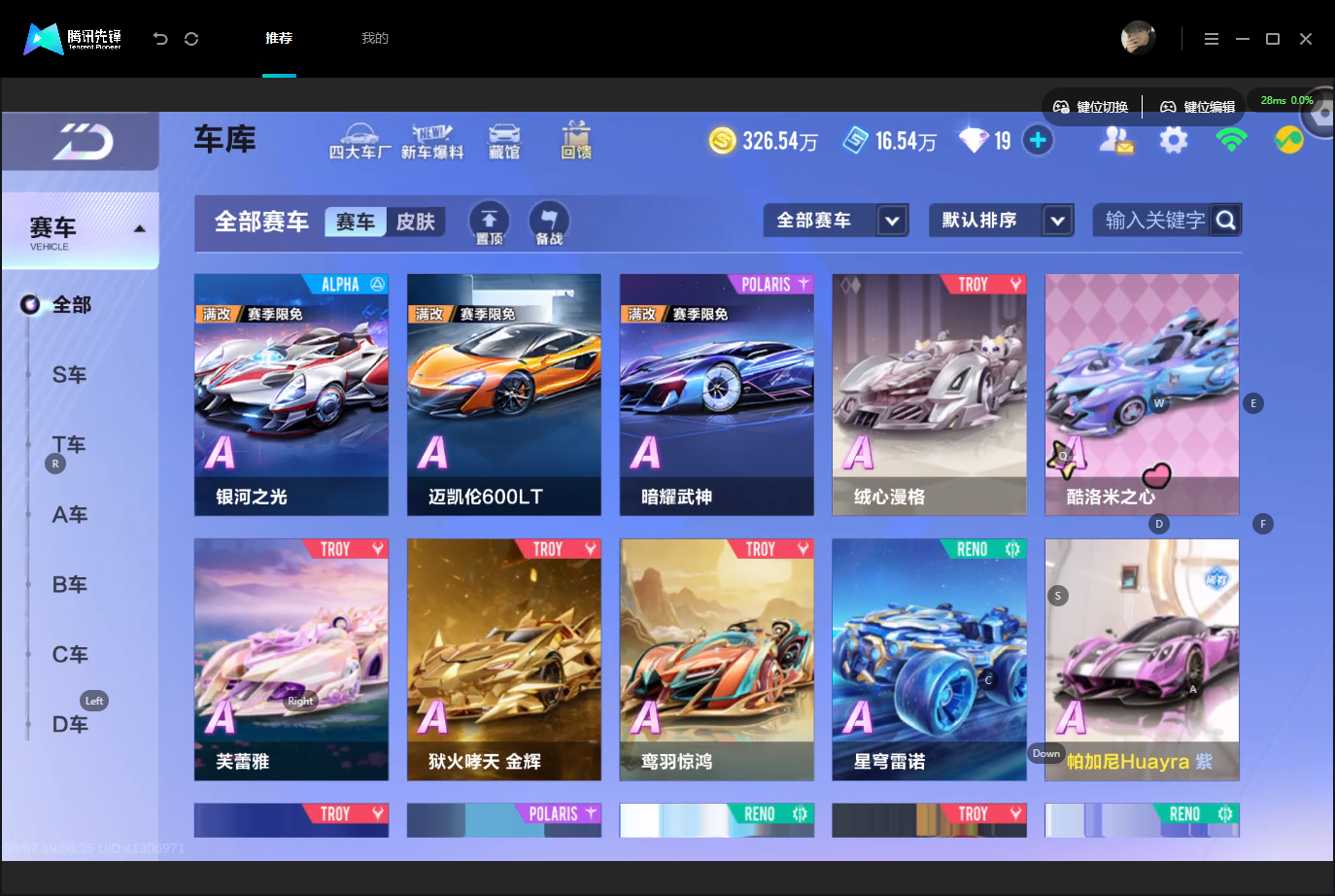Open 键位编辑 key mapping editor

pyautogui.click(x=1198, y=107)
